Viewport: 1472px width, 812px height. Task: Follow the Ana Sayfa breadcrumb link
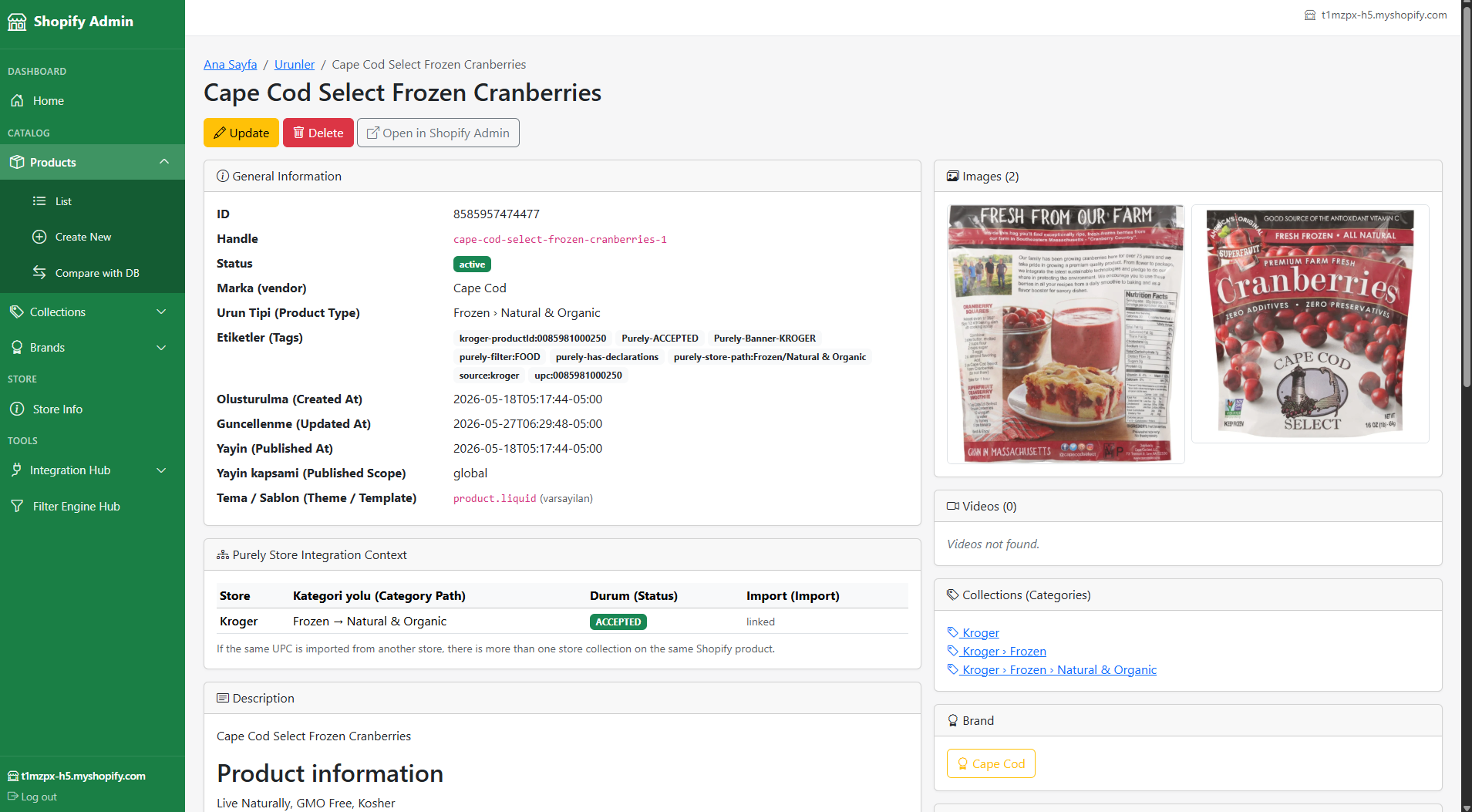[x=231, y=65]
